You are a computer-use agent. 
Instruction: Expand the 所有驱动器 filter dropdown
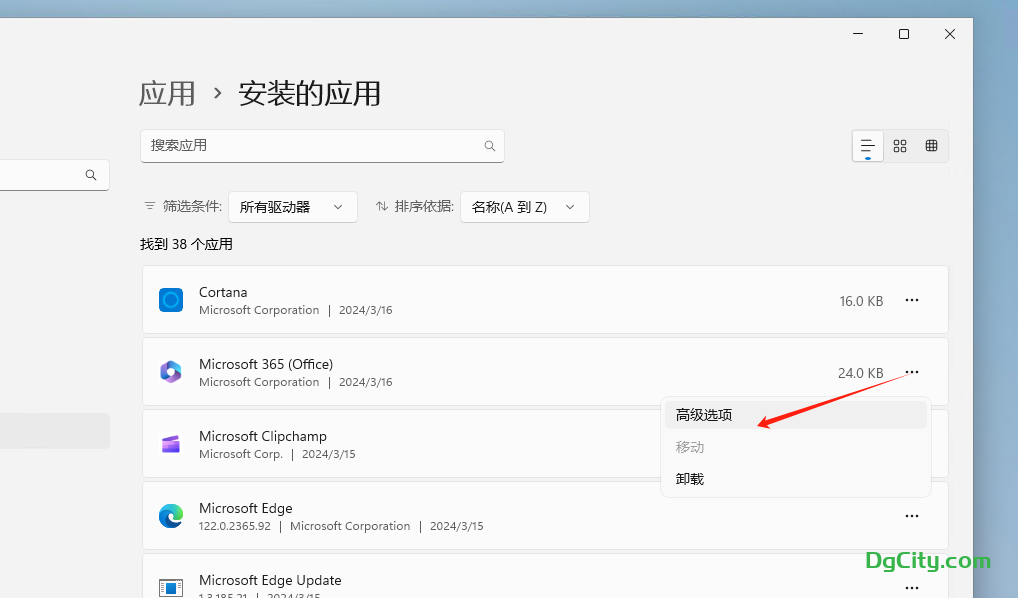point(292,207)
